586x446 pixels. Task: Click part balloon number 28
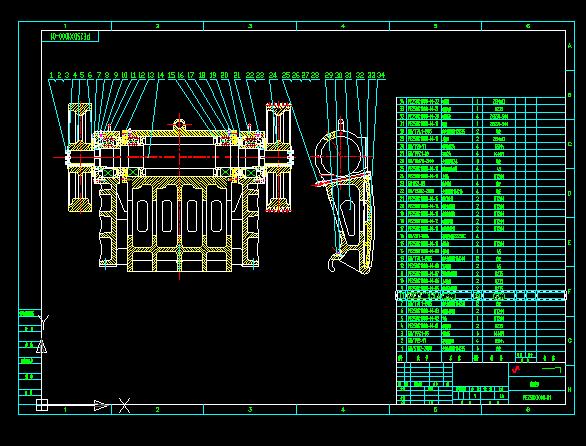point(315,75)
